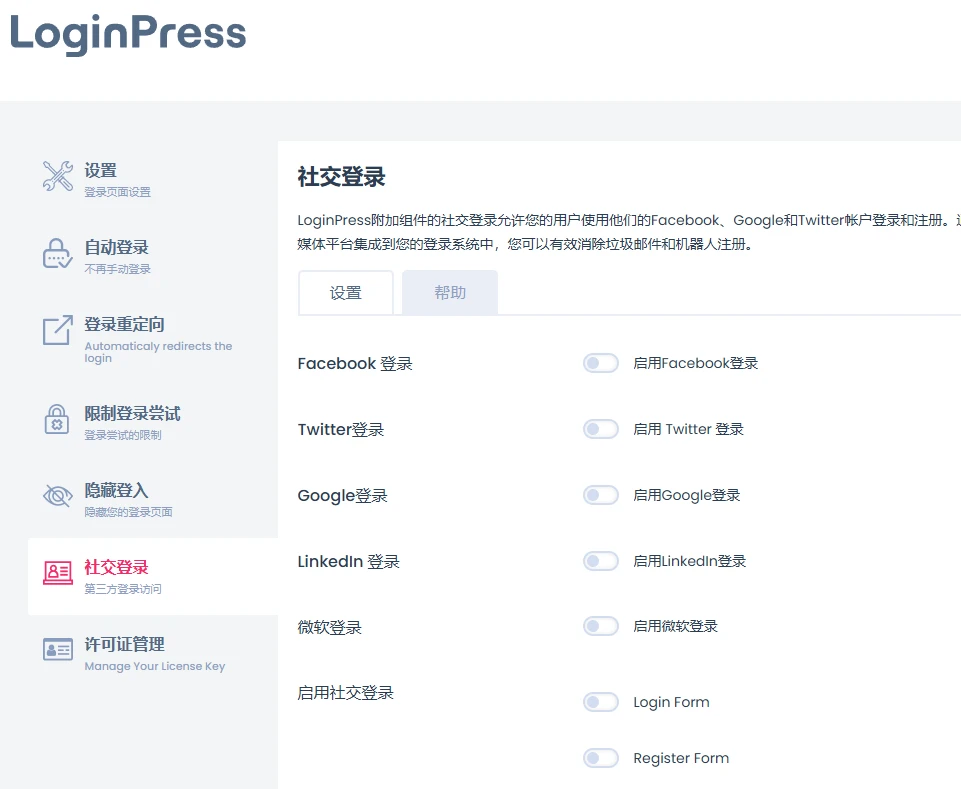Toggle 启用 Twitter 登录 on
Screen dimensions: 961x789
click(600, 429)
